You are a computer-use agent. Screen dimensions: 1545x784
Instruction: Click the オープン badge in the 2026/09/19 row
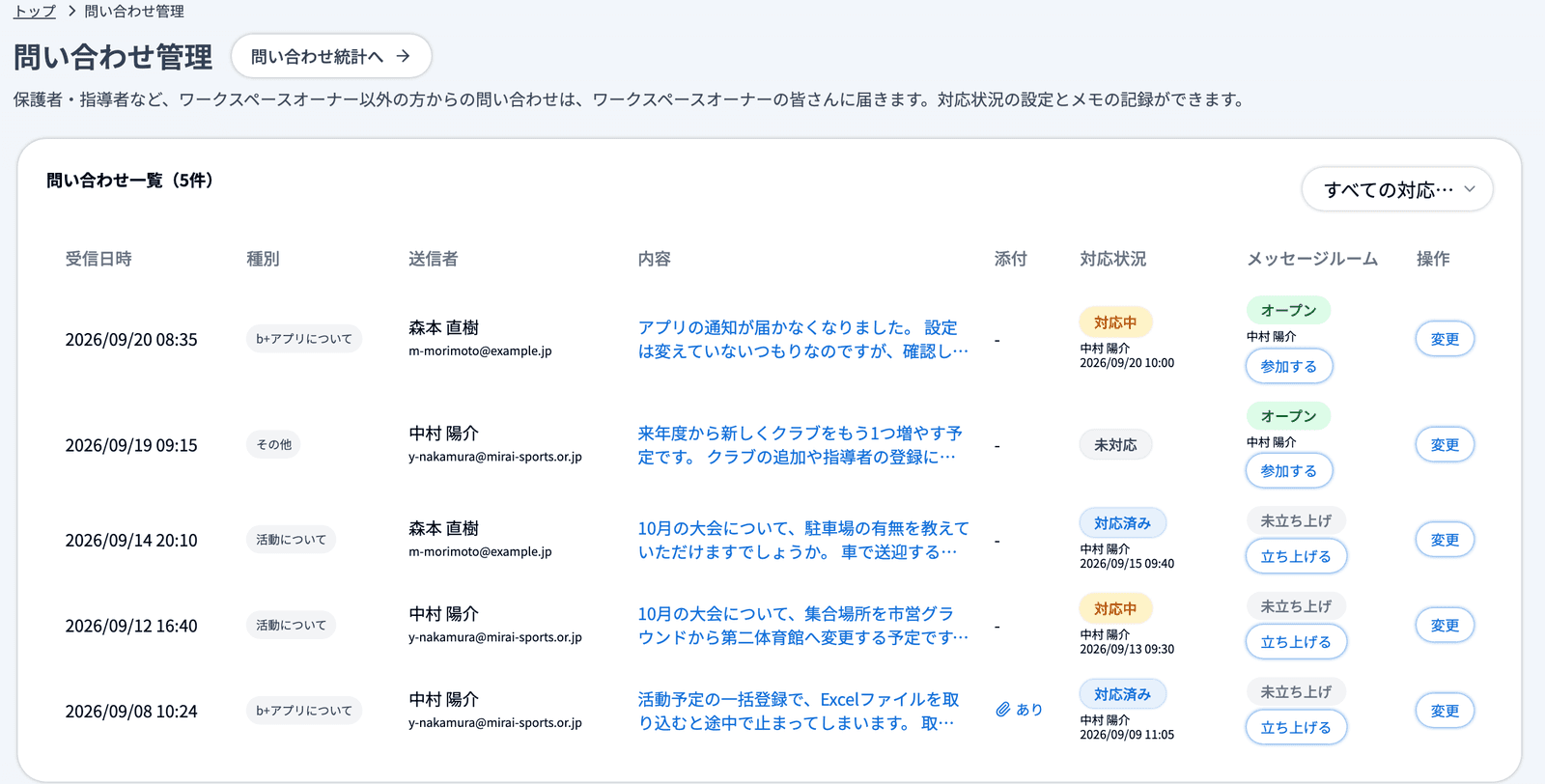point(1288,416)
